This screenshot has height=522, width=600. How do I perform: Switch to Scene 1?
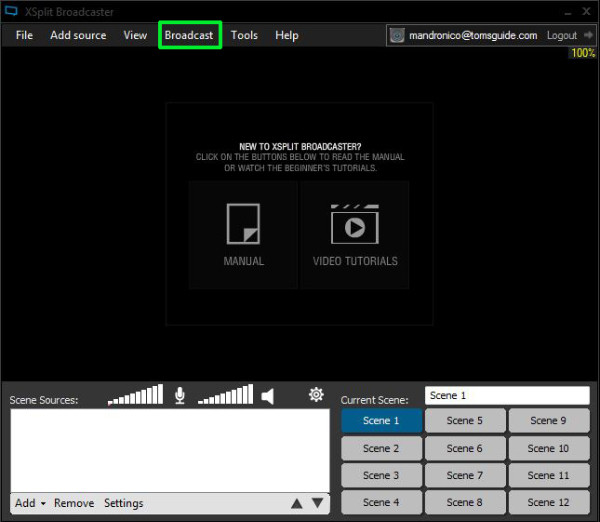click(381, 421)
